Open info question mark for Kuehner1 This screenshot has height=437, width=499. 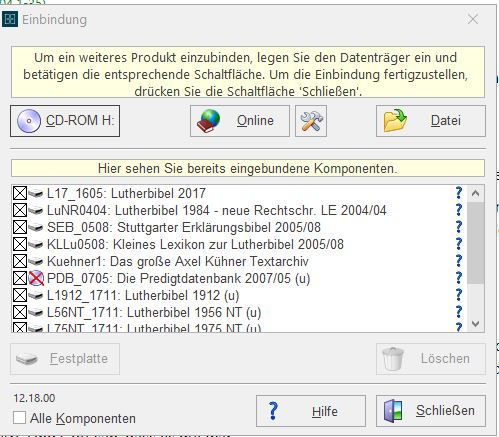459,261
